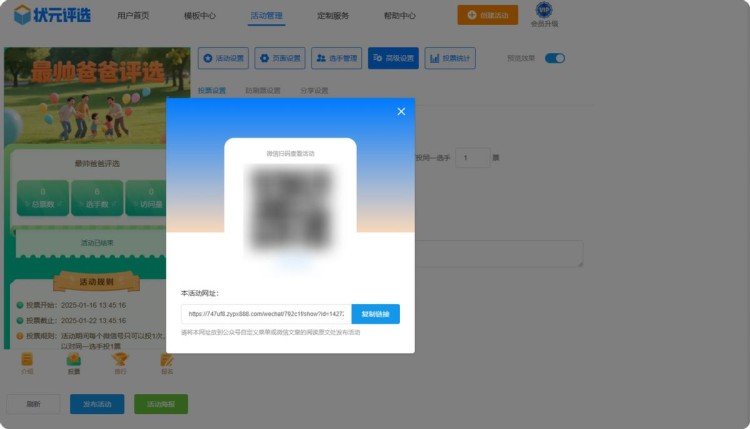Click the 状元评选 logo icon

tap(22, 16)
